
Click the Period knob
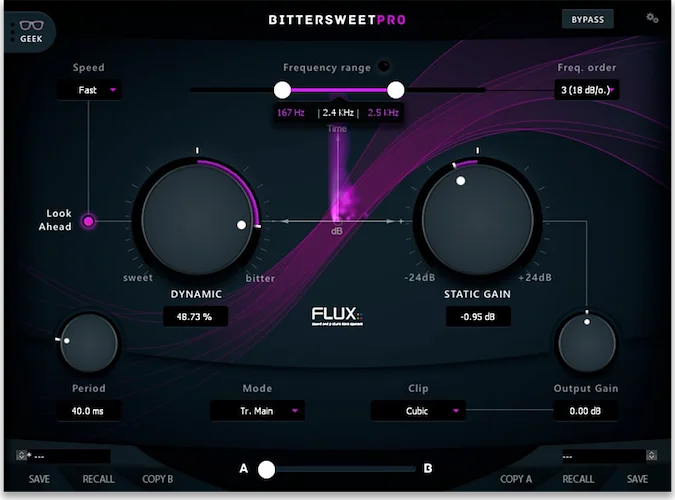pos(89,343)
